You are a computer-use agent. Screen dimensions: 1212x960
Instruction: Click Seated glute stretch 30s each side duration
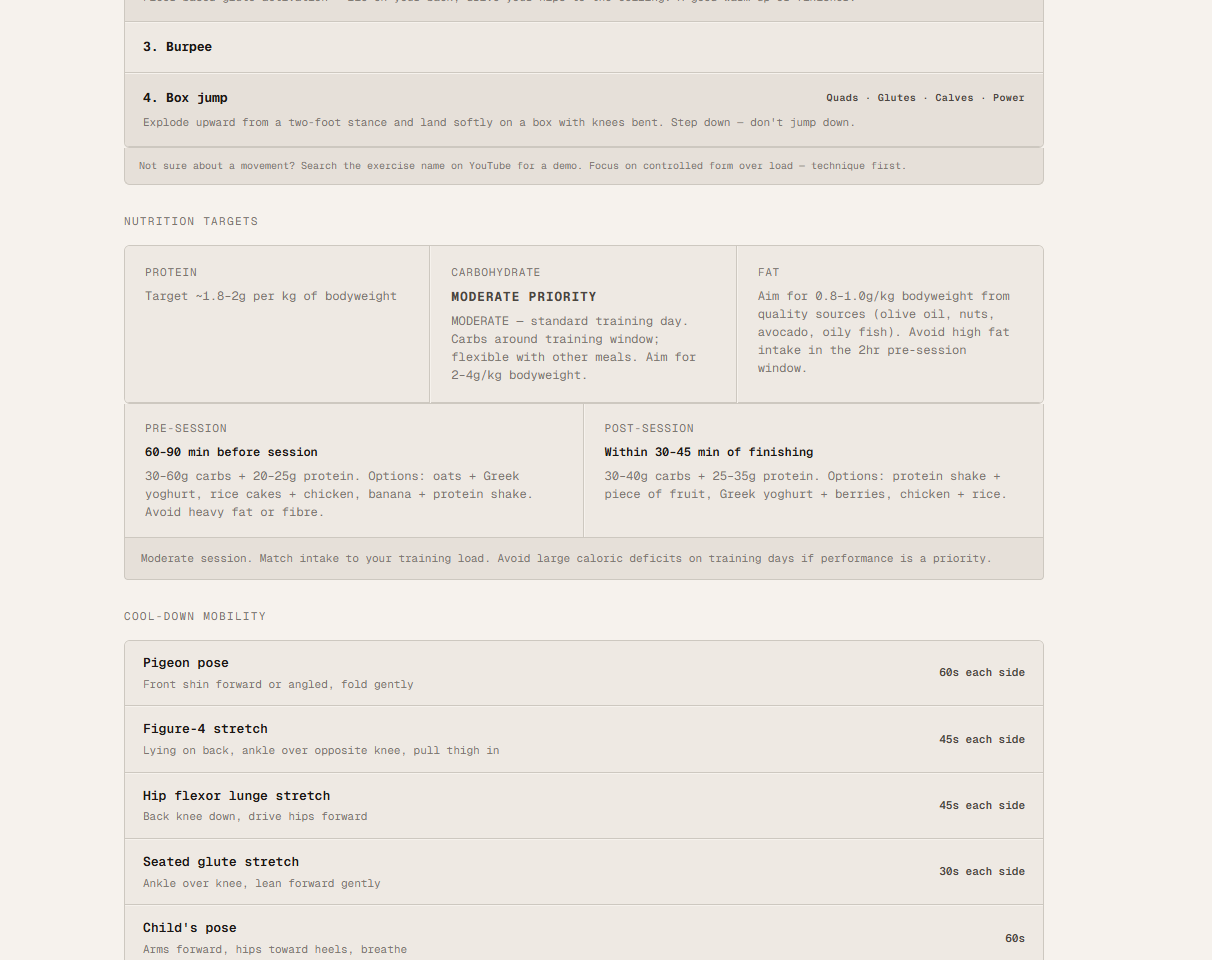pos(982,872)
